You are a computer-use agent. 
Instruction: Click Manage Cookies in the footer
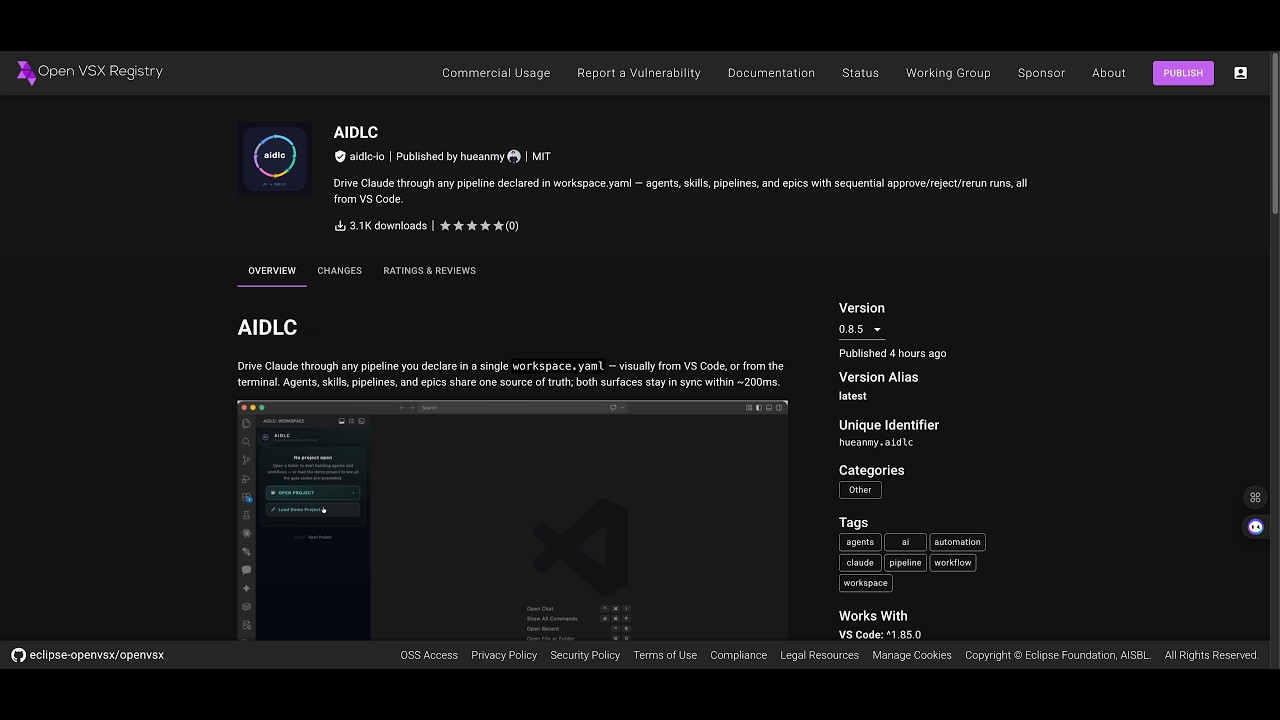pos(912,655)
